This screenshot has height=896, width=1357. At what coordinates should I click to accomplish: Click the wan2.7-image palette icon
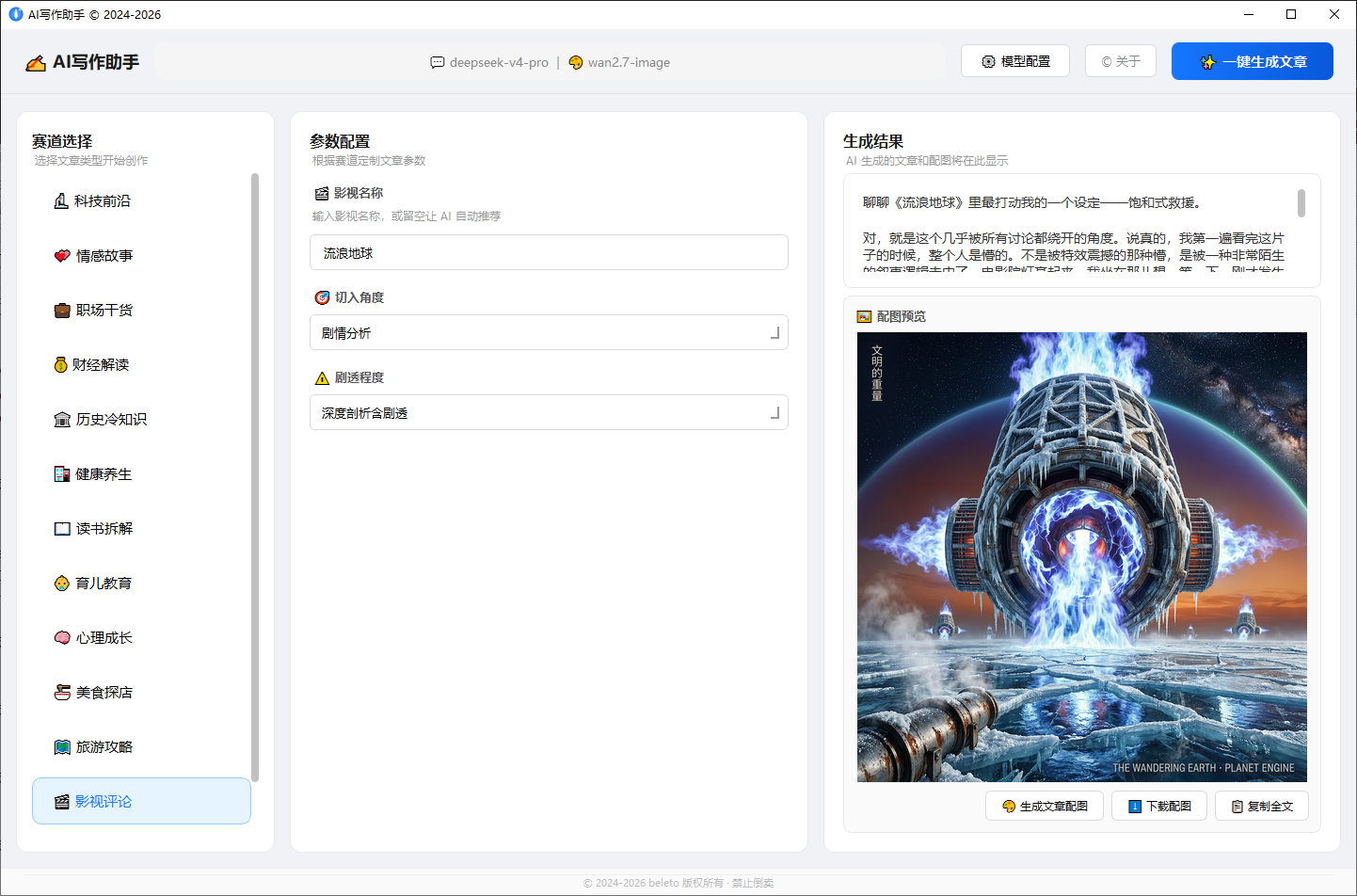(x=576, y=63)
